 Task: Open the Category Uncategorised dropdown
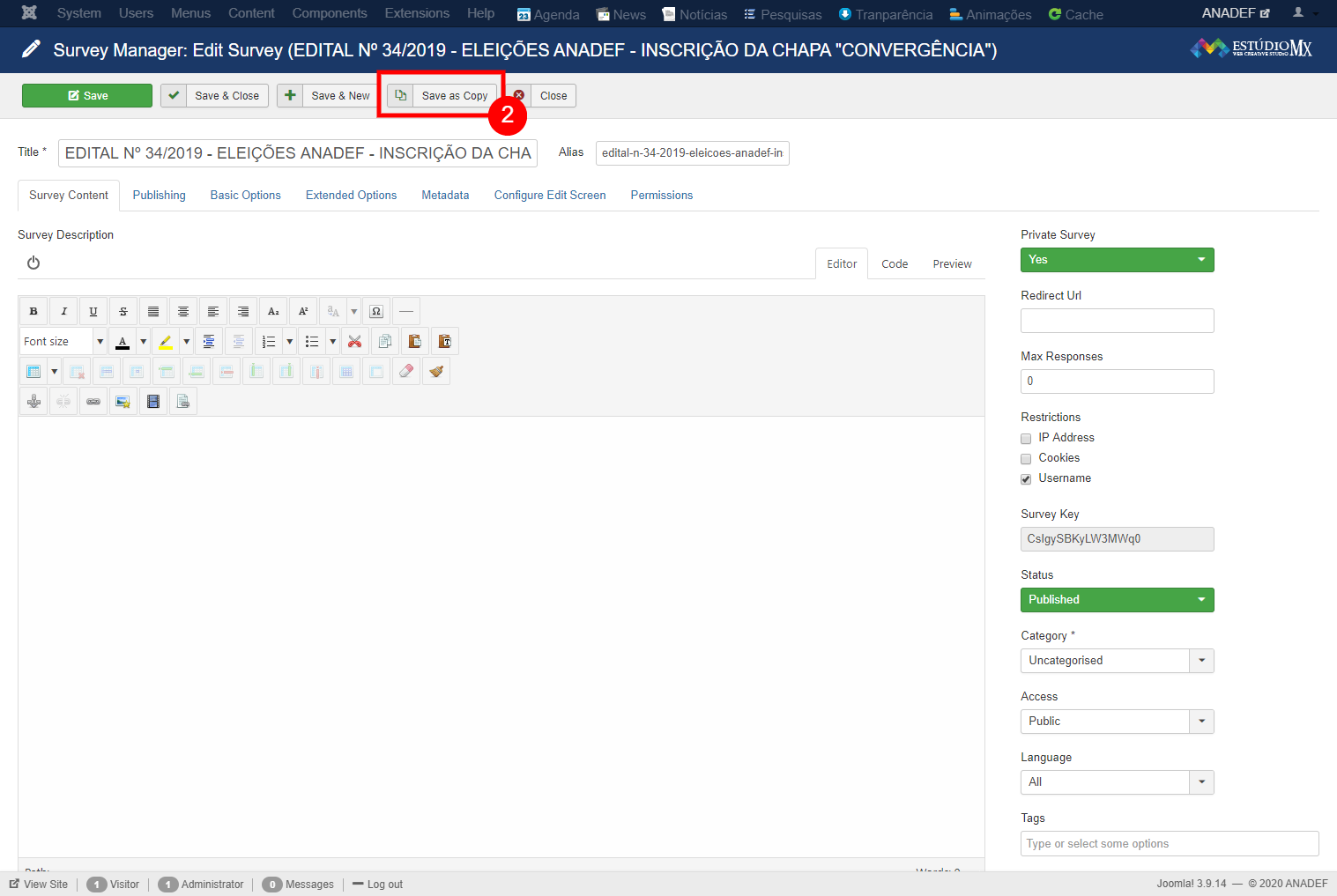[x=1117, y=661]
